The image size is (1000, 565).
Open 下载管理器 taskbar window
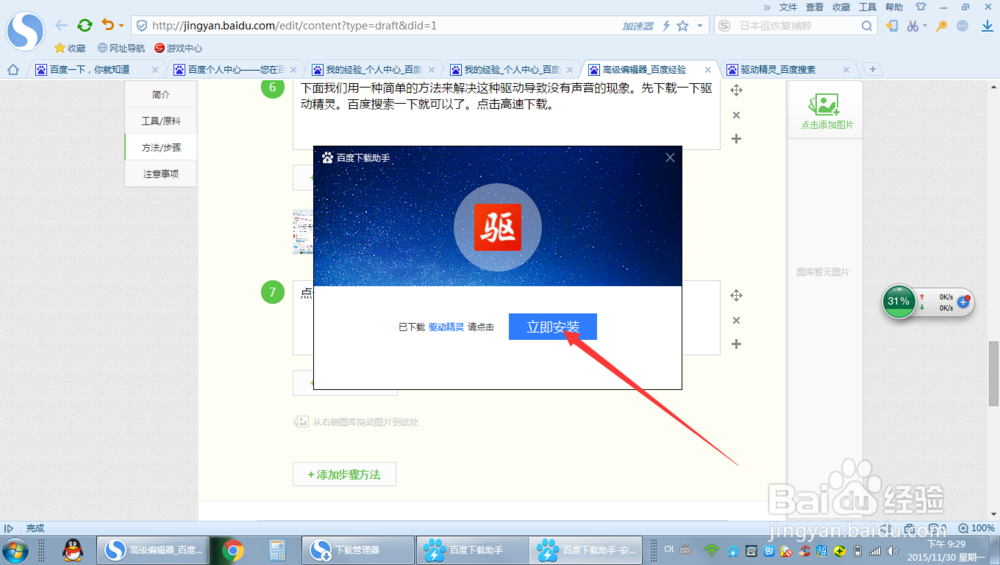pyautogui.click(x=357, y=550)
